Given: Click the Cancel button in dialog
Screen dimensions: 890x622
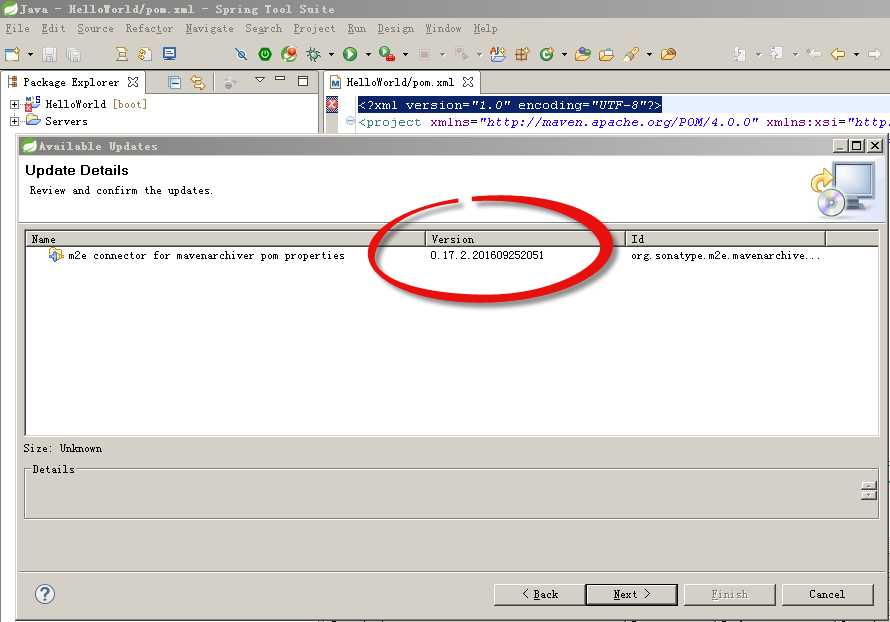Looking at the screenshot, I should 827,594.
